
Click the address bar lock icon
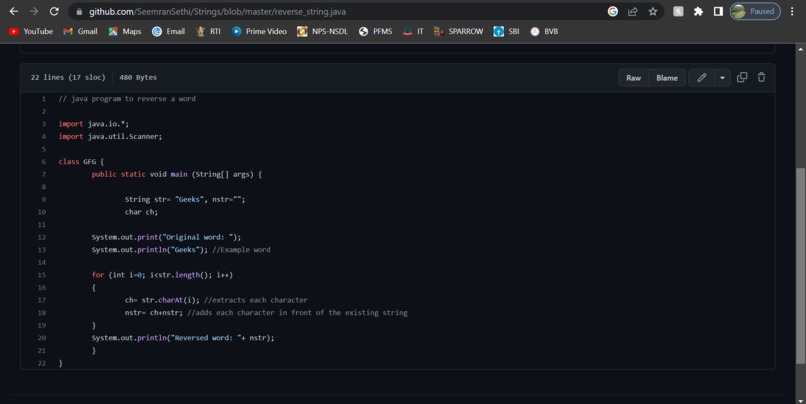tap(79, 11)
